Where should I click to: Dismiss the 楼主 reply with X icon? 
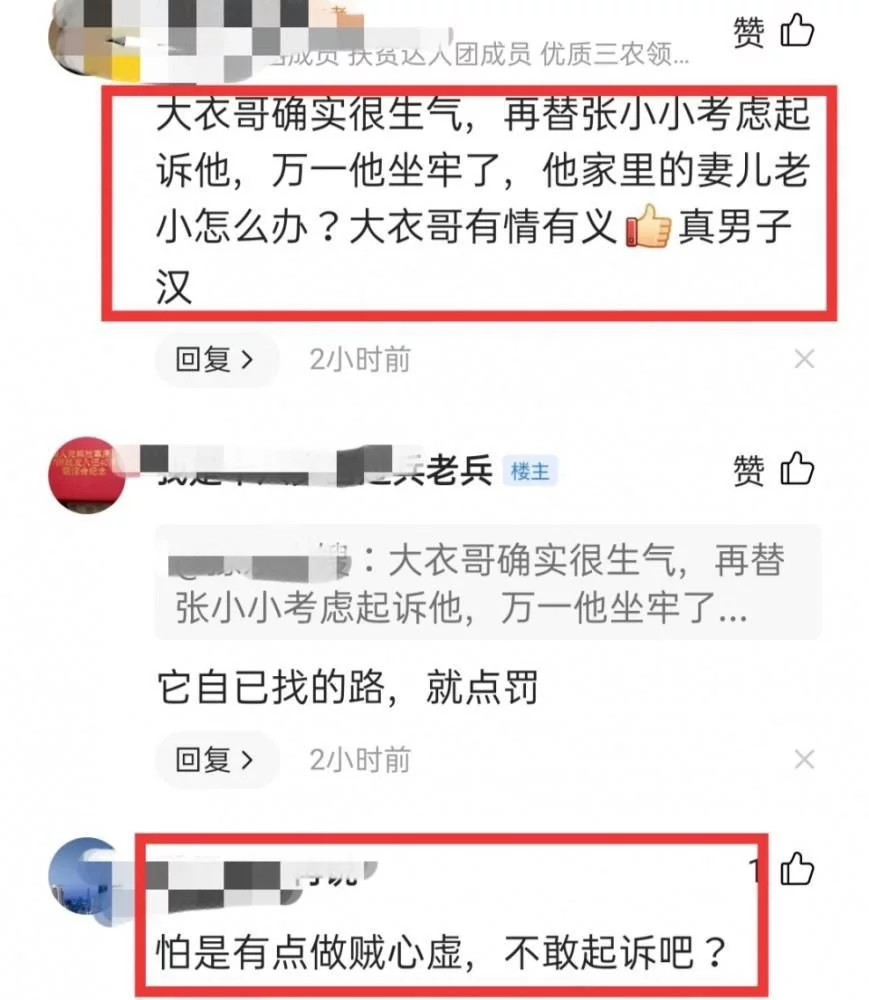[804, 760]
